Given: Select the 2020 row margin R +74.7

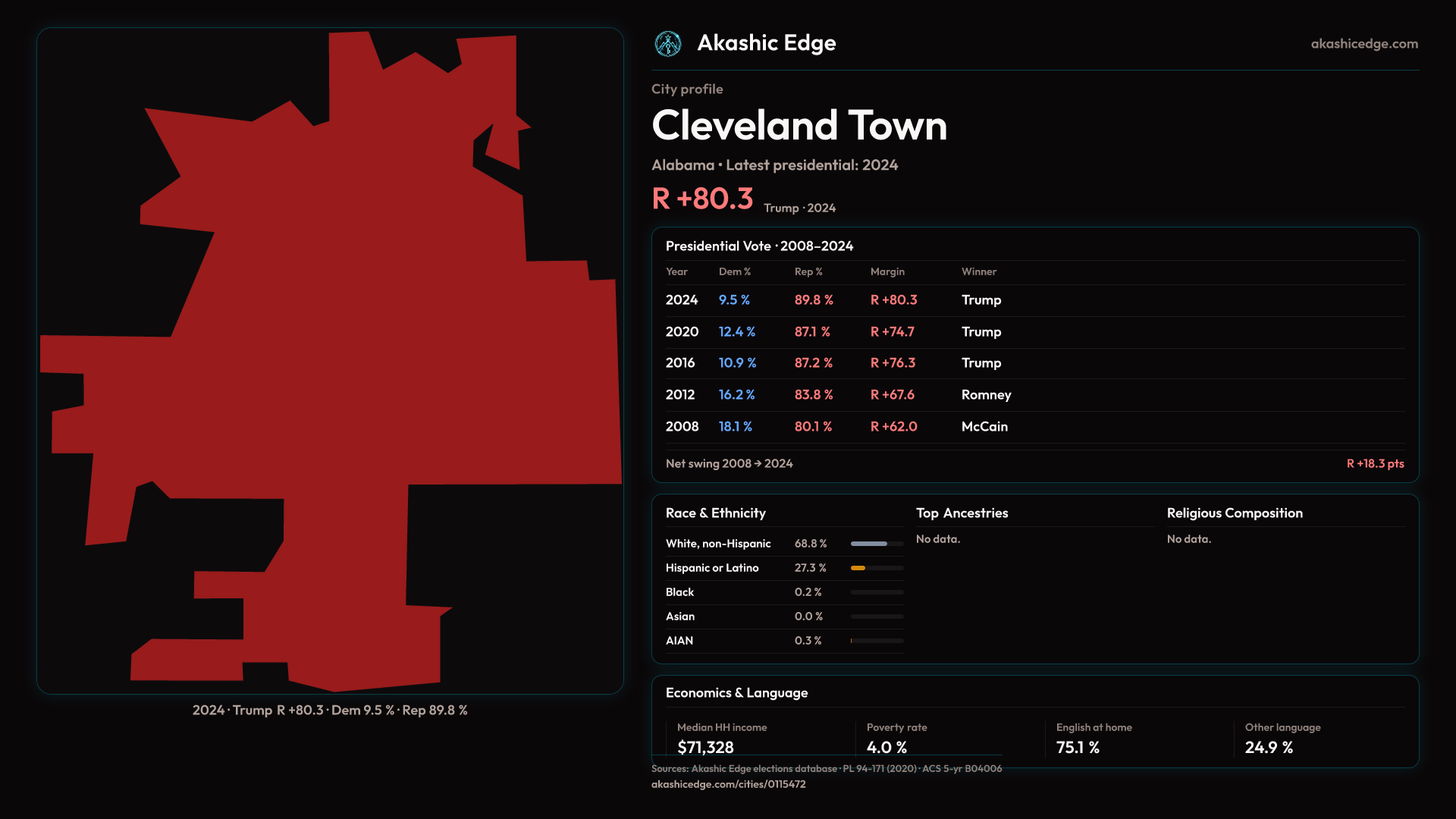Looking at the screenshot, I should point(892,332).
